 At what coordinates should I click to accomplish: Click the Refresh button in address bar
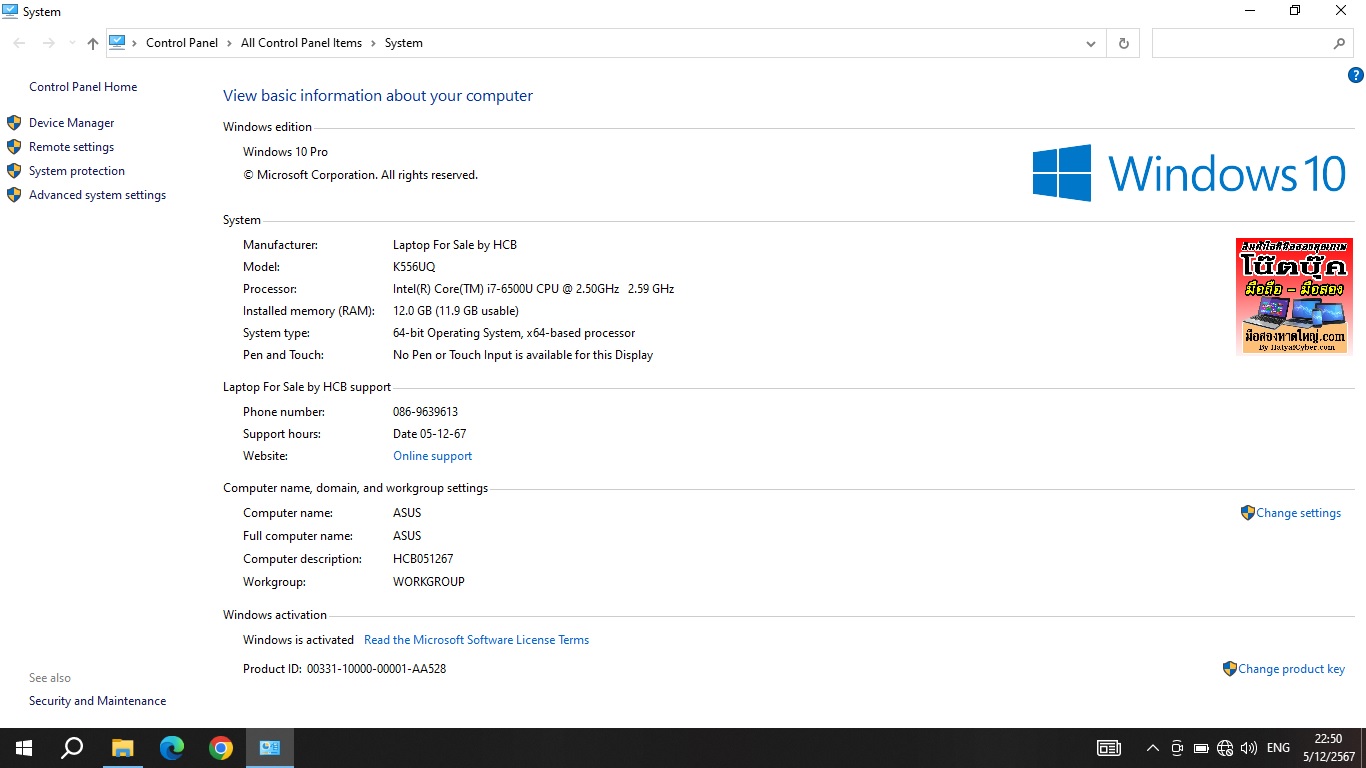(1123, 43)
